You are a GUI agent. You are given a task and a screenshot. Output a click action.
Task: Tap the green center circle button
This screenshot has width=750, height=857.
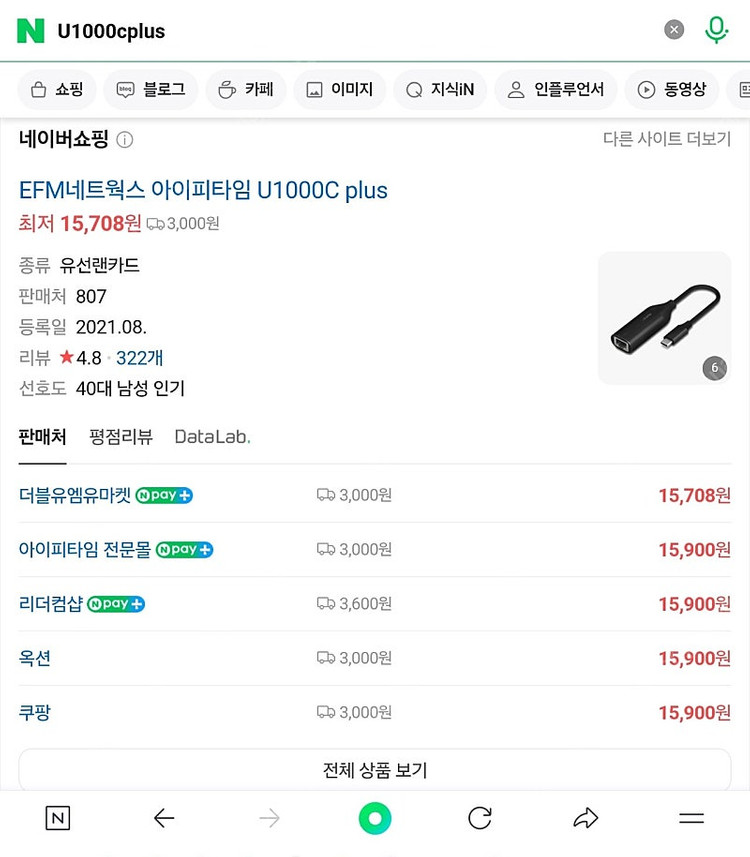pos(375,818)
